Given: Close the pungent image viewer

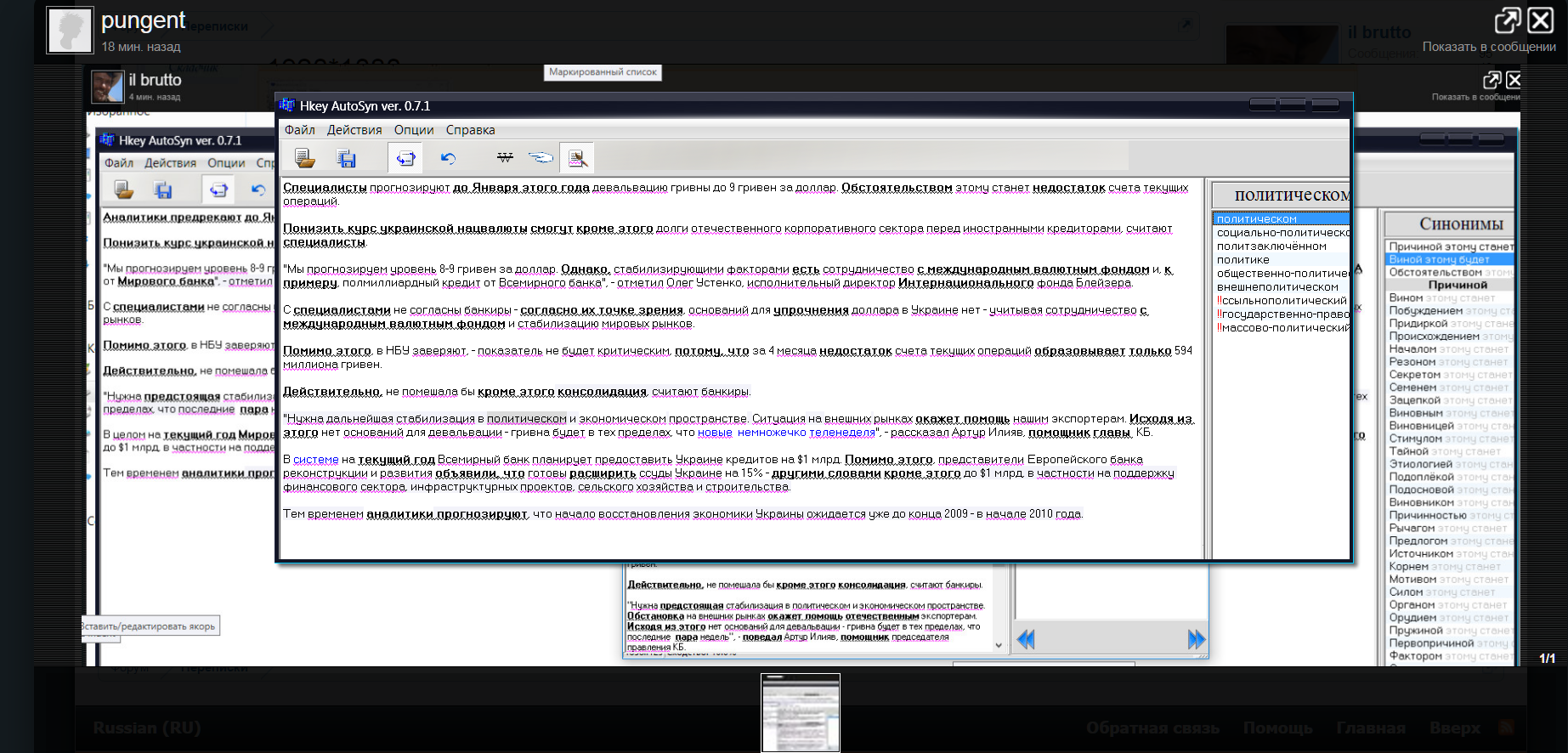Looking at the screenshot, I should (1540, 20).
